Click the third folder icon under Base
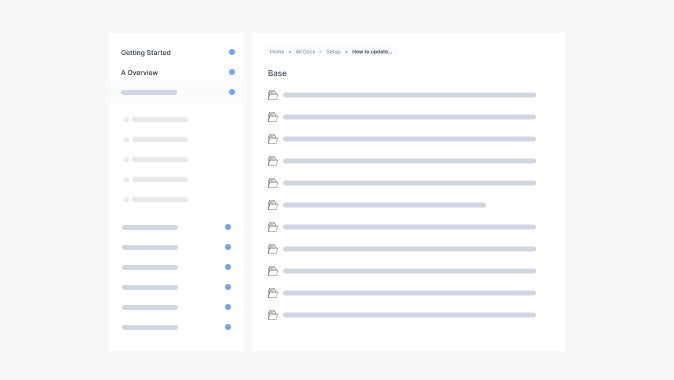This screenshot has height=380, width=674. tap(273, 139)
